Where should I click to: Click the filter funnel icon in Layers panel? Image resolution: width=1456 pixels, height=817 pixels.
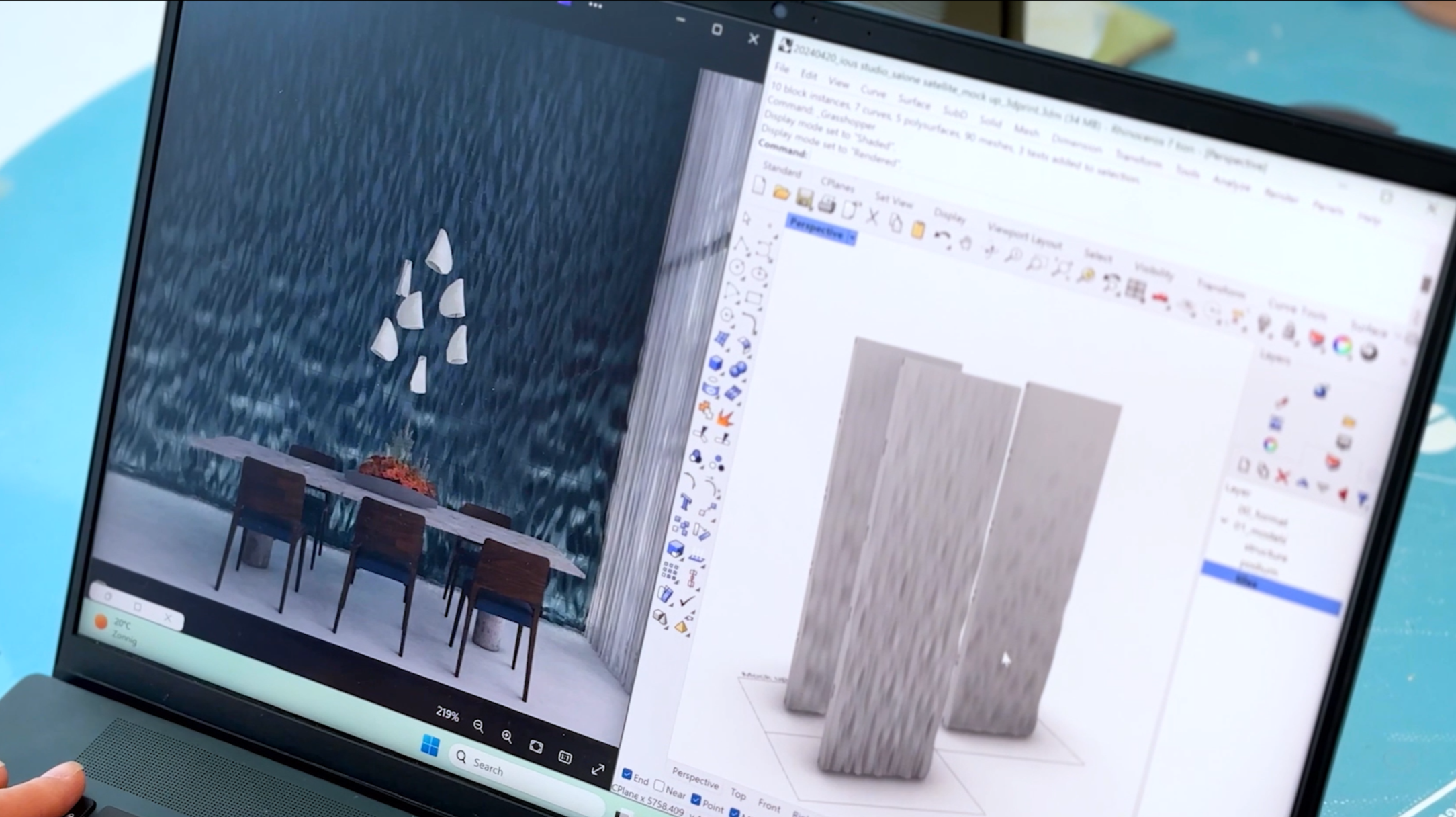tap(1363, 498)
